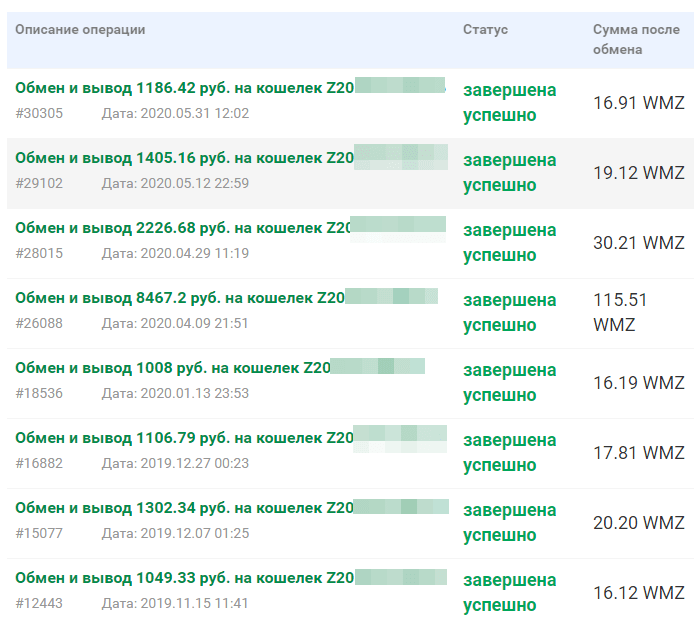
Task: Click amount 19.12 WMZ
Action: point(639,173)
